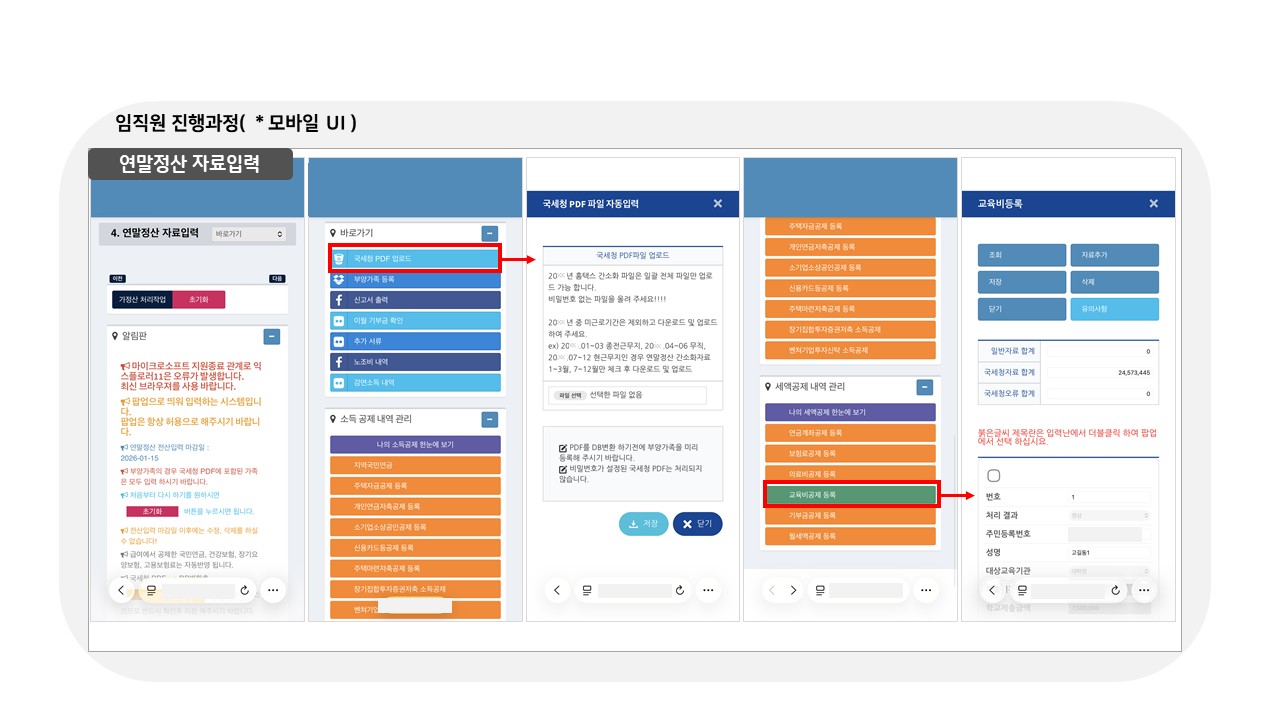Screen dimensions: 1280x720
Task: Open the 바로가기 dropdown beside 연말정산 자료입력
Action: (x=249, y=234)
